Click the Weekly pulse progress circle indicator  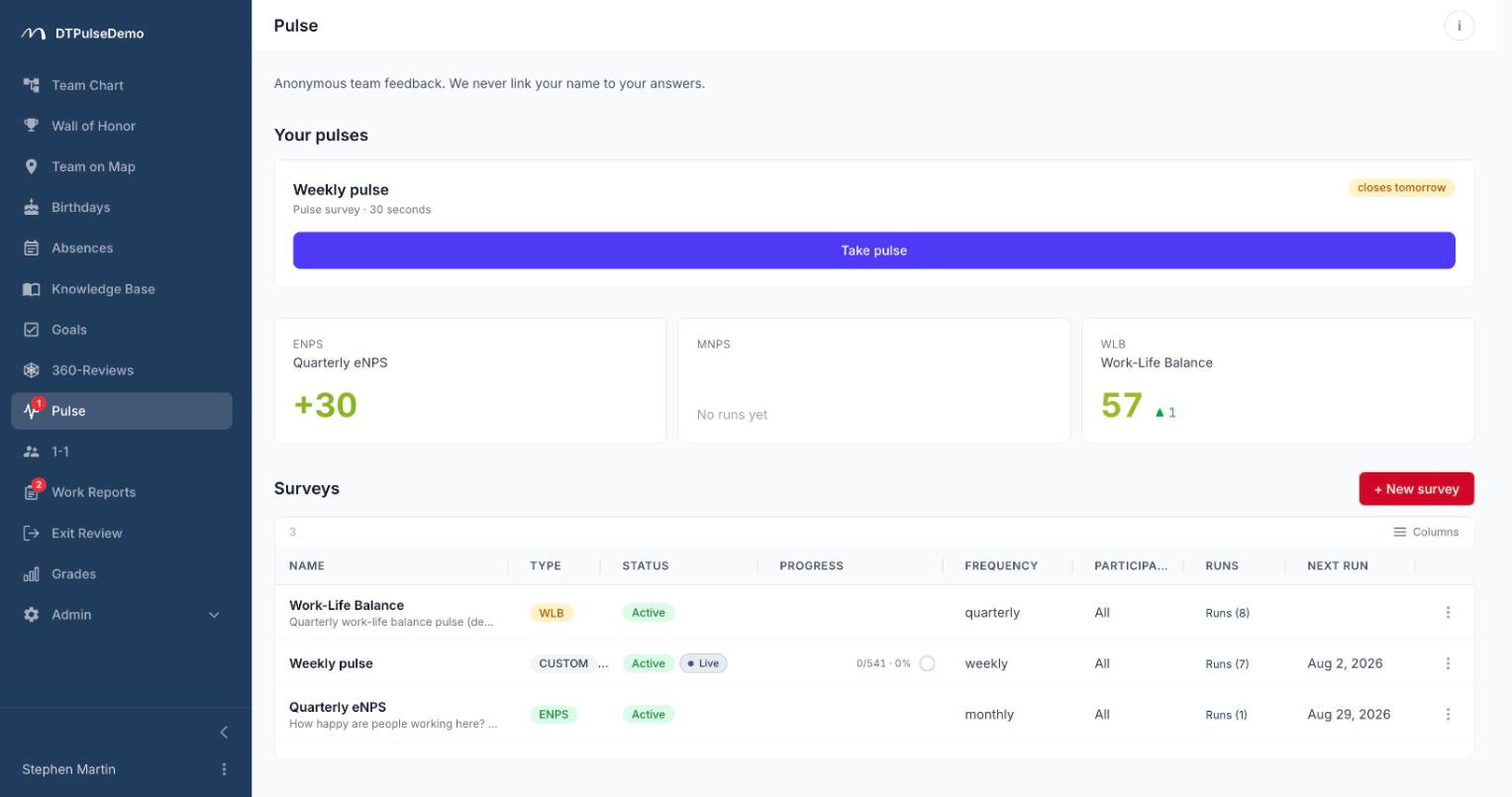927,664
